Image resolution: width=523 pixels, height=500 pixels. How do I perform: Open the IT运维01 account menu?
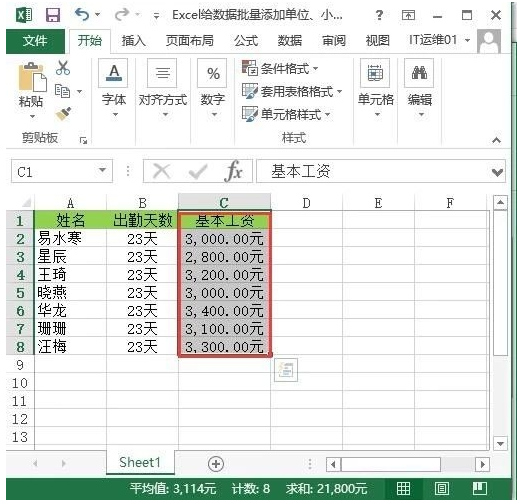point(439,40)
